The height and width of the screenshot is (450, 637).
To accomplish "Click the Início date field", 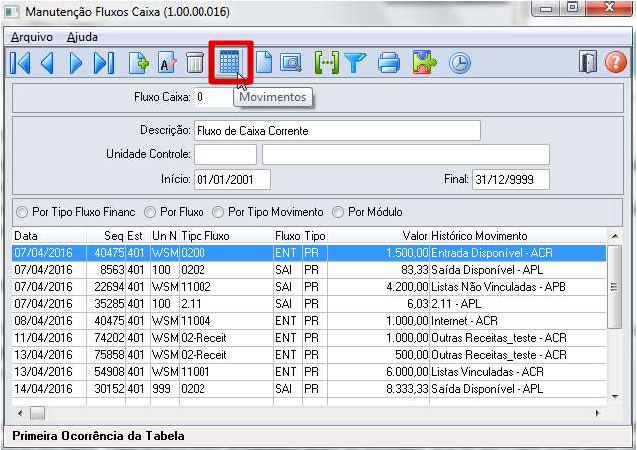I will pyautogui.click(x=232, y=180).
